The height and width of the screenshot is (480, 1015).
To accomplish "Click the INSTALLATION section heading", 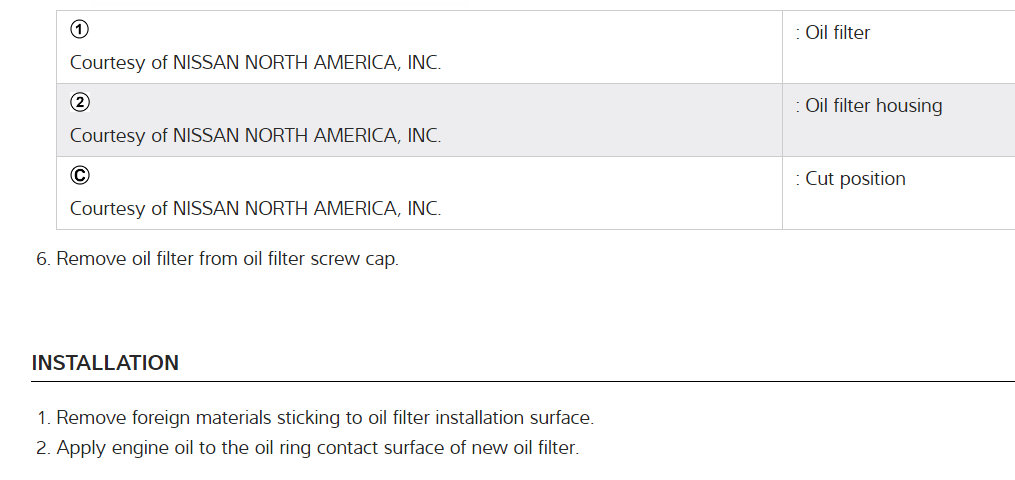I will pyautogui.click(x=105, y=363).
